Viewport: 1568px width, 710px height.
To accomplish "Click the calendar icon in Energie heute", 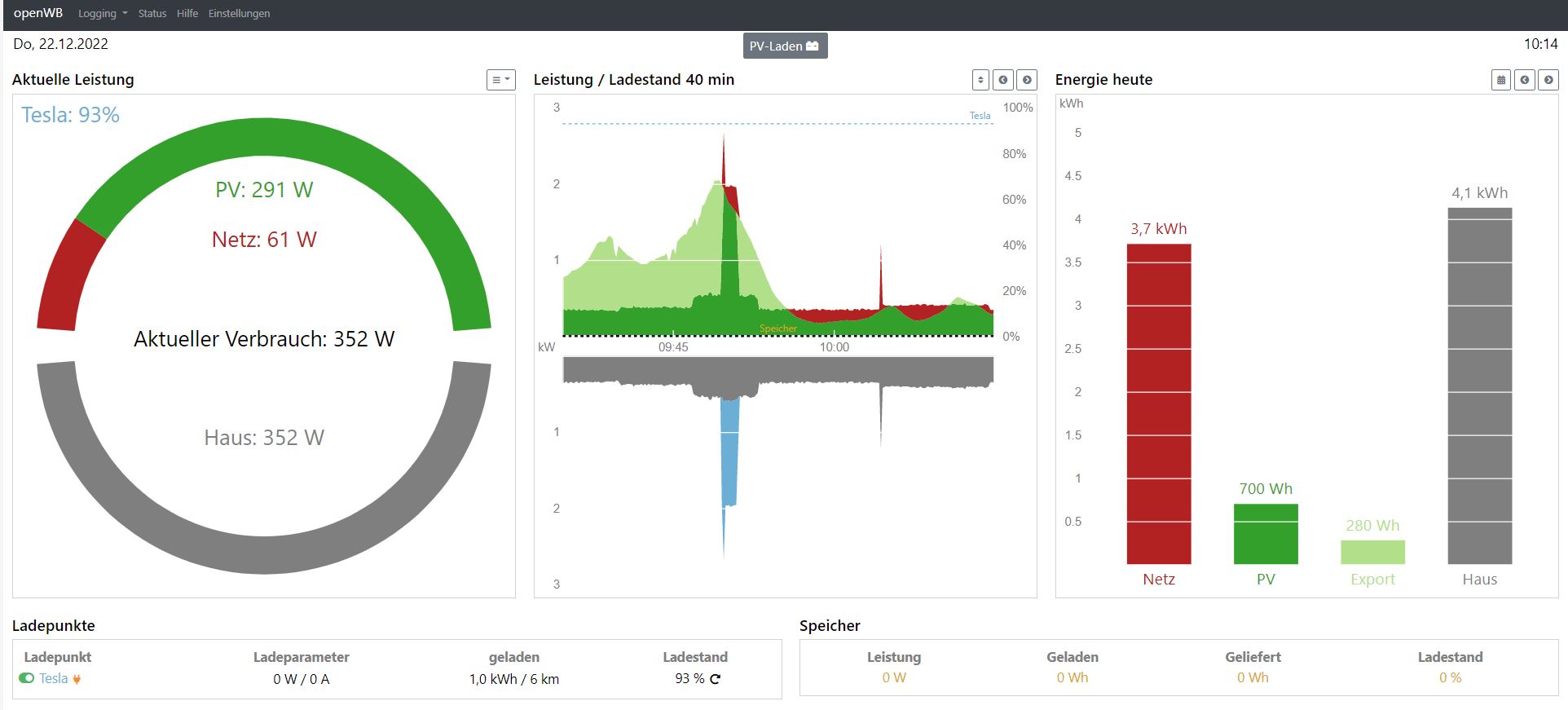I will coord(1501,80).
